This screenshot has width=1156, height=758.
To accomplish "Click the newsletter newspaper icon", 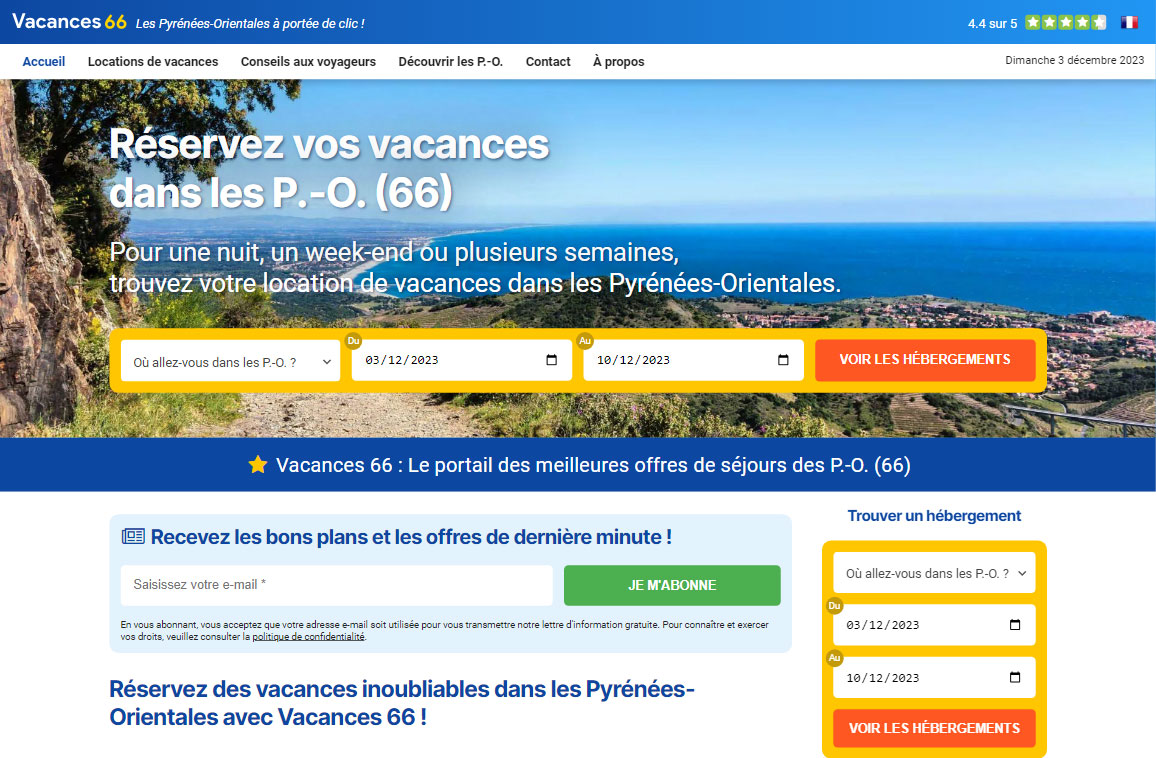I will (x=133, y=536).
